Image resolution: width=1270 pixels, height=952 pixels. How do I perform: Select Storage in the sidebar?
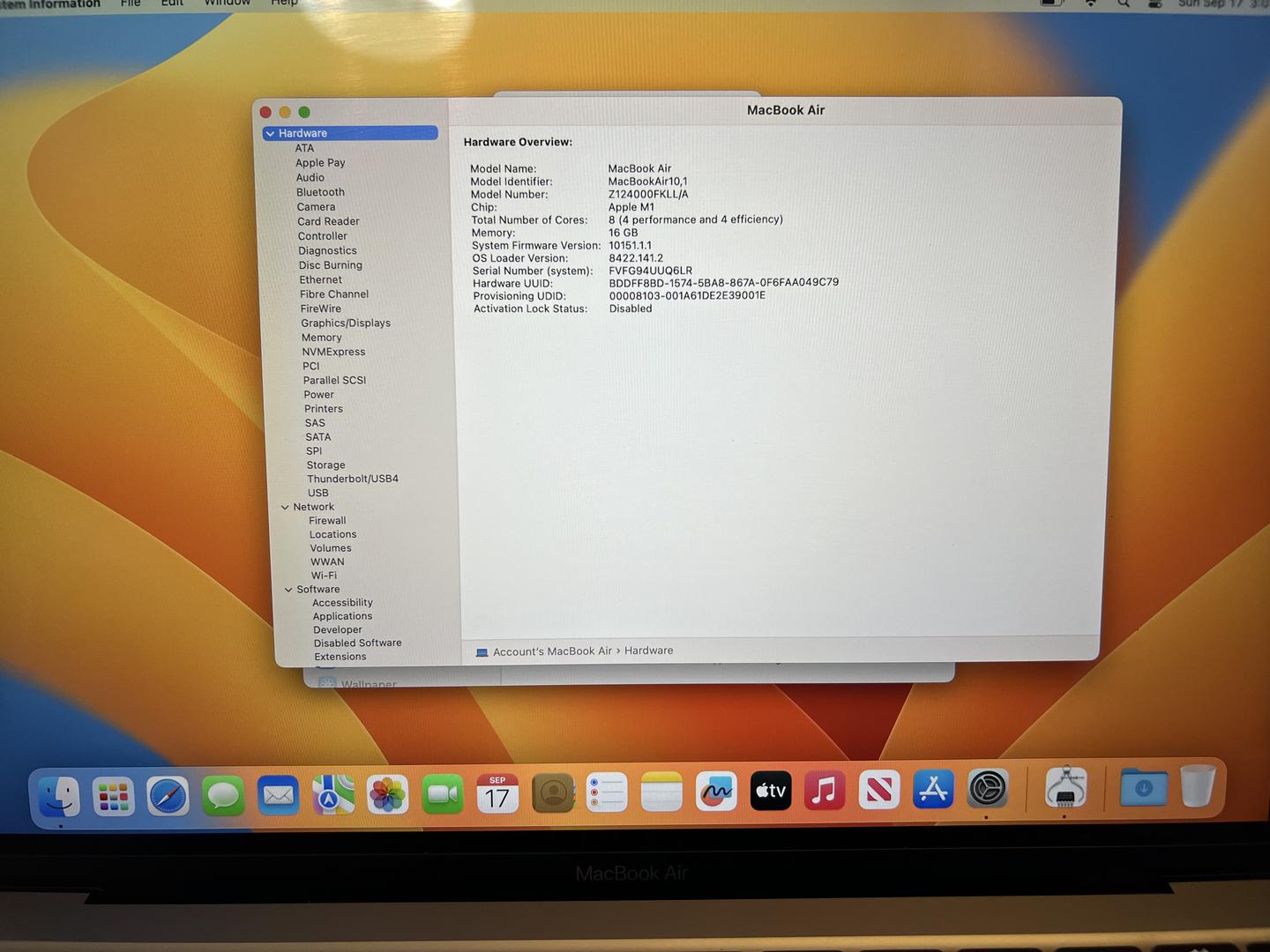click(x=325, y=465)
